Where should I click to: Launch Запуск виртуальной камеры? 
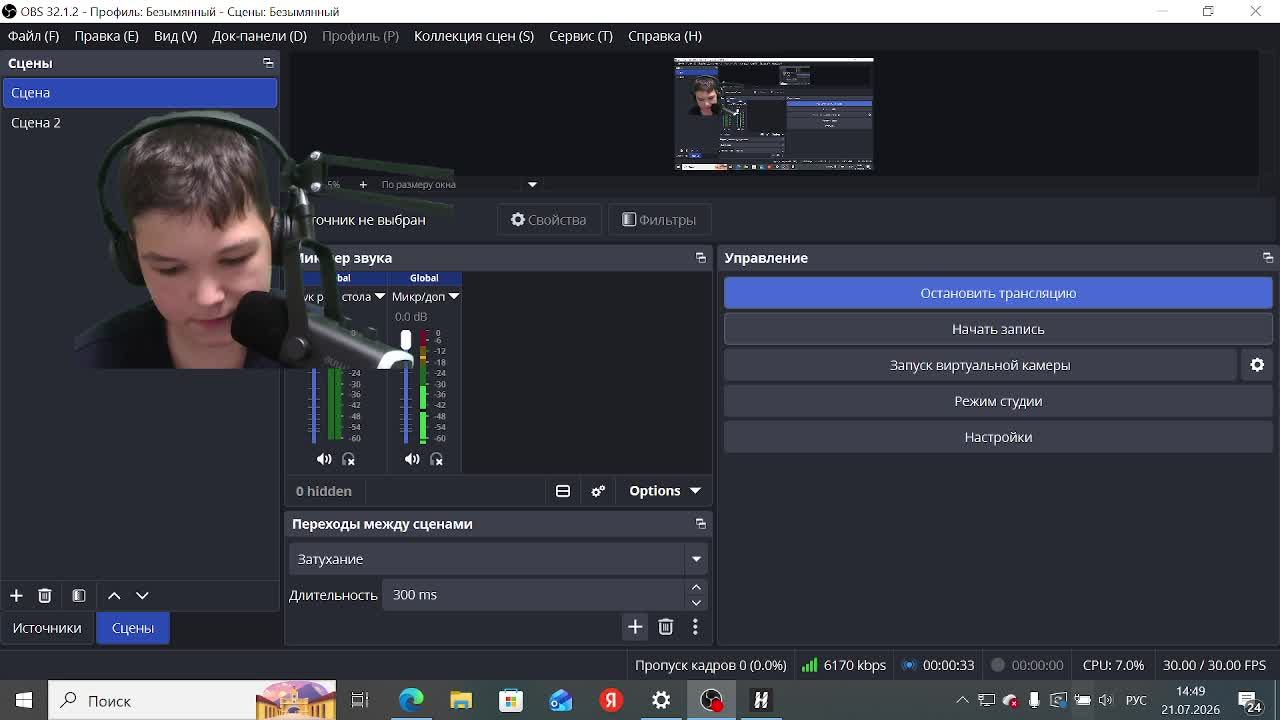click(x=980, y=365)
